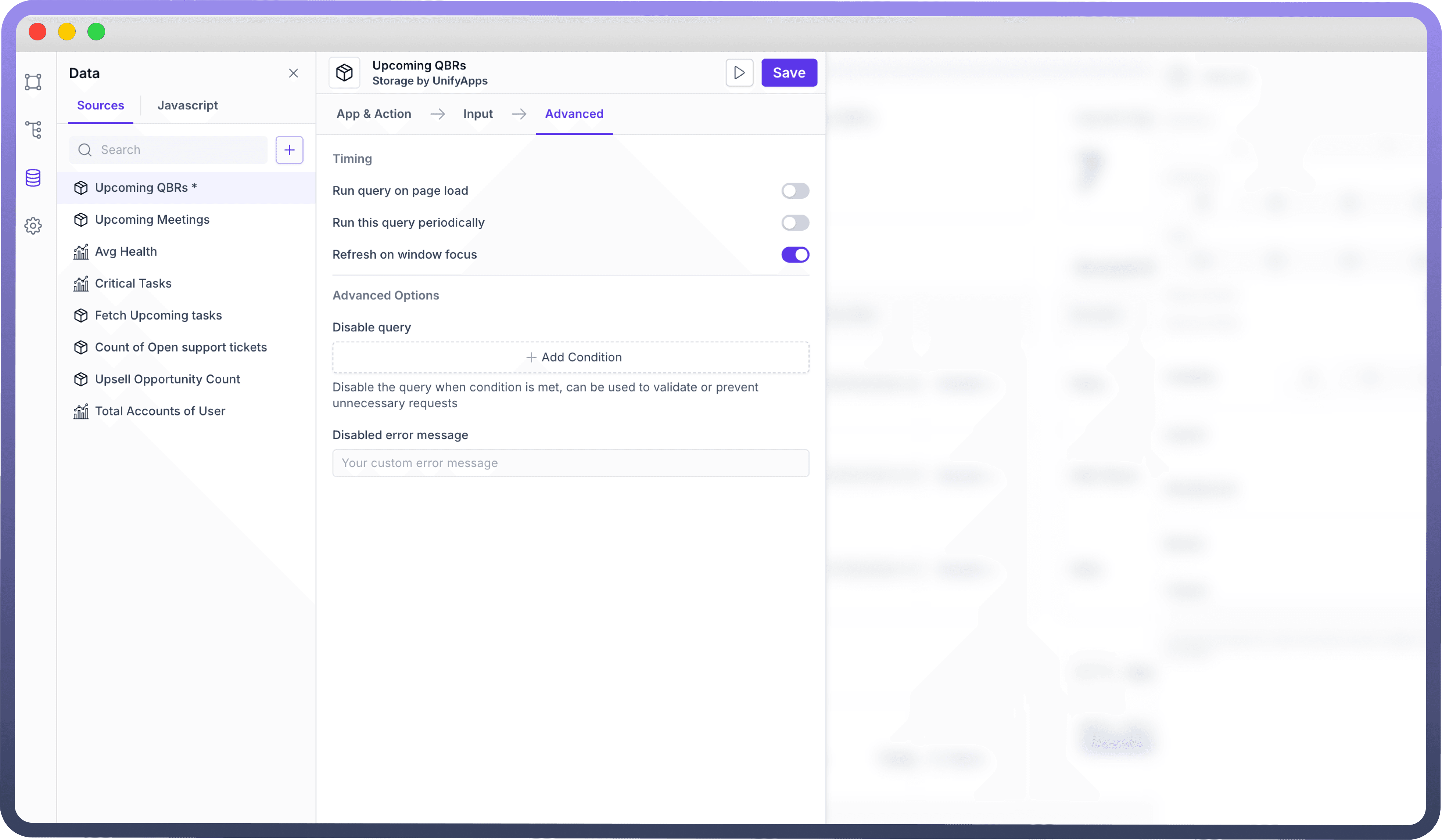Screen dimensions: 1442x840
Task: Click the Avg Health chart icon
Action: click(81, 252)
